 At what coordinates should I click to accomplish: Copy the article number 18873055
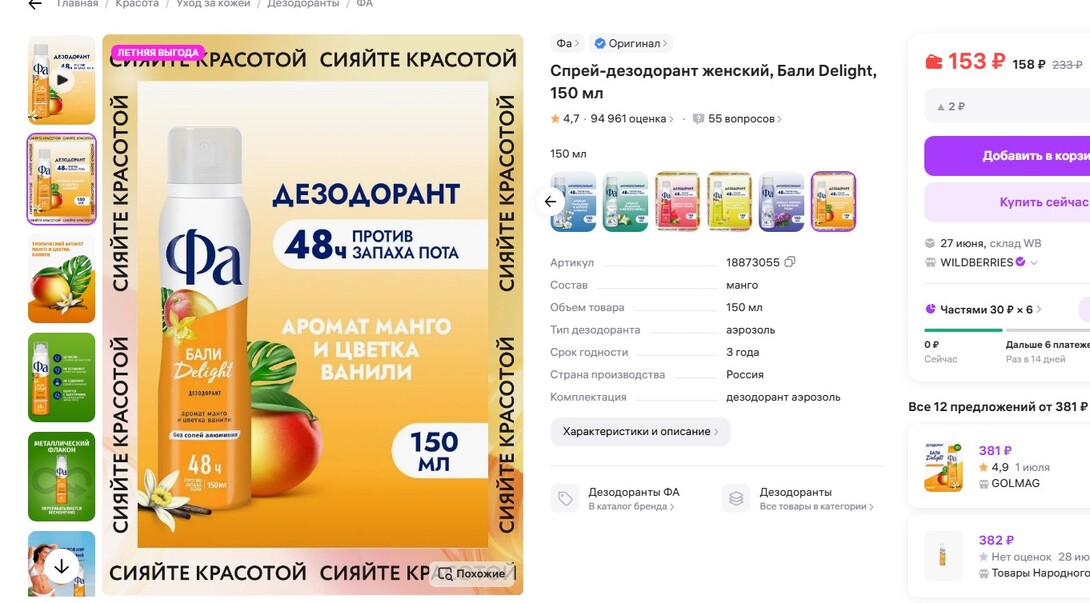[x=790, y=262]
